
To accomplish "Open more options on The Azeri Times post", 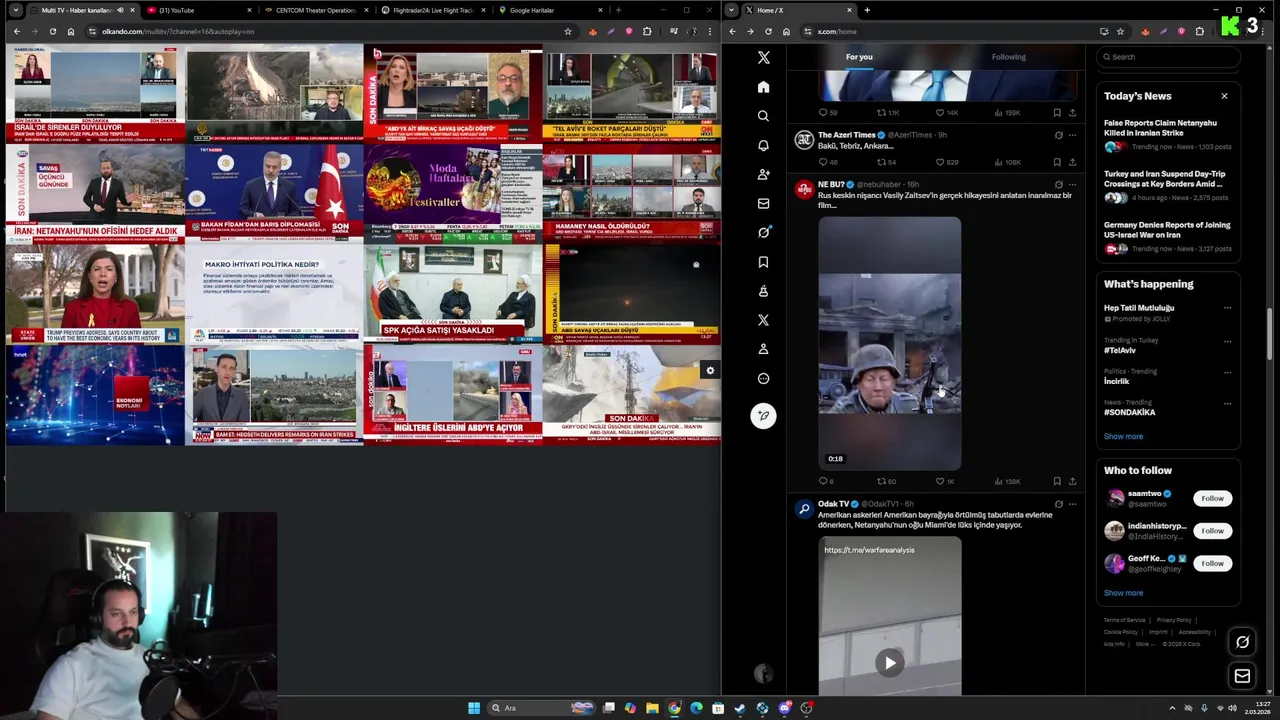I will click(x=1072, y=135).
